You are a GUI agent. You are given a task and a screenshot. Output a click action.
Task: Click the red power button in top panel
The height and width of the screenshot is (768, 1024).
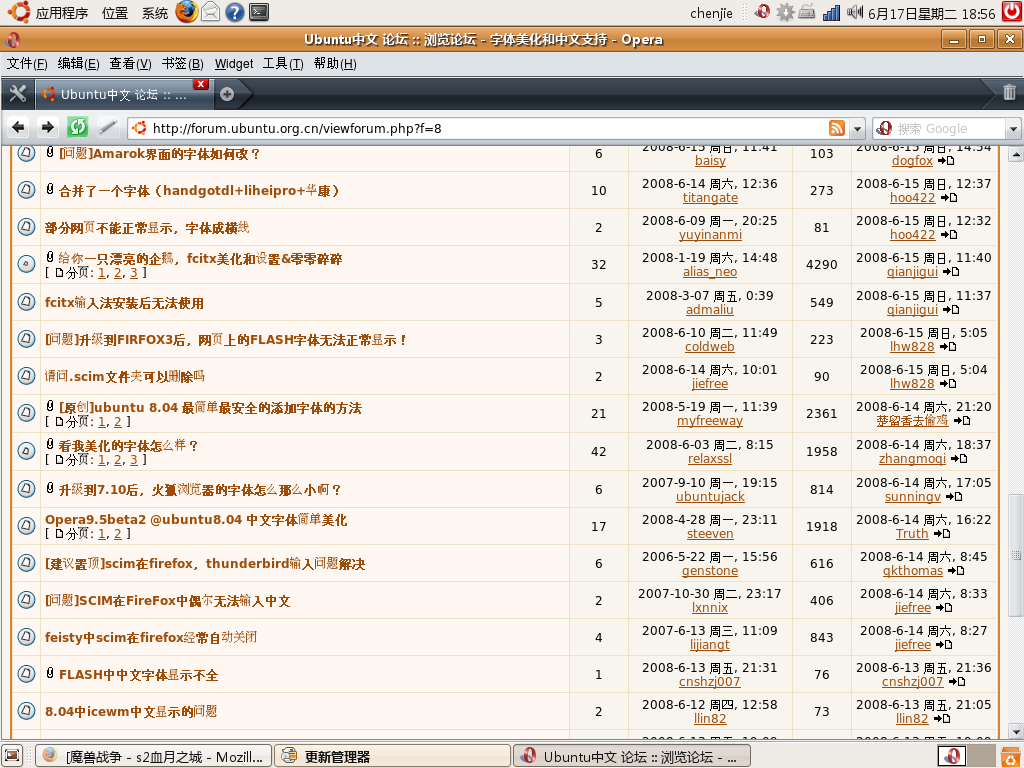pyautogui.click(x=1012, y=12)
